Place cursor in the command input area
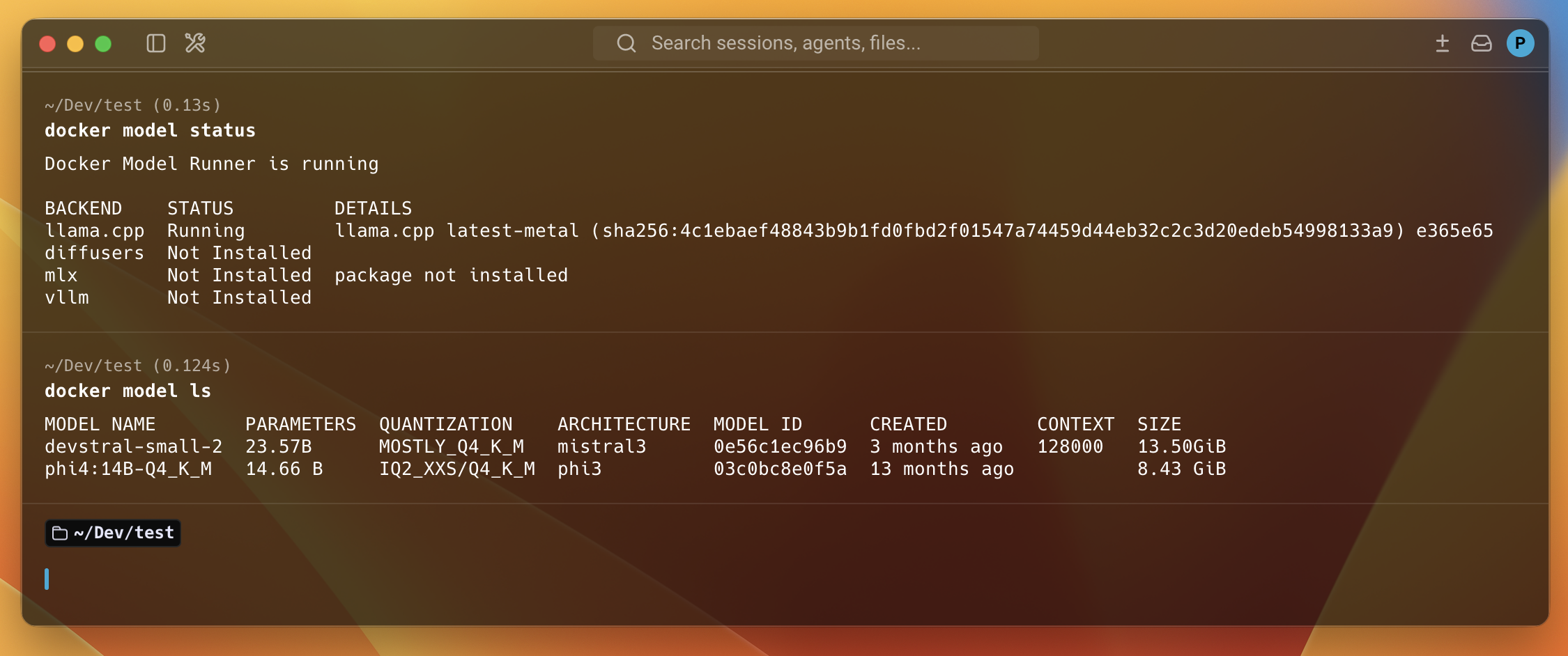Viewport: 1568px width, 656px height. [x=785, y=579]
